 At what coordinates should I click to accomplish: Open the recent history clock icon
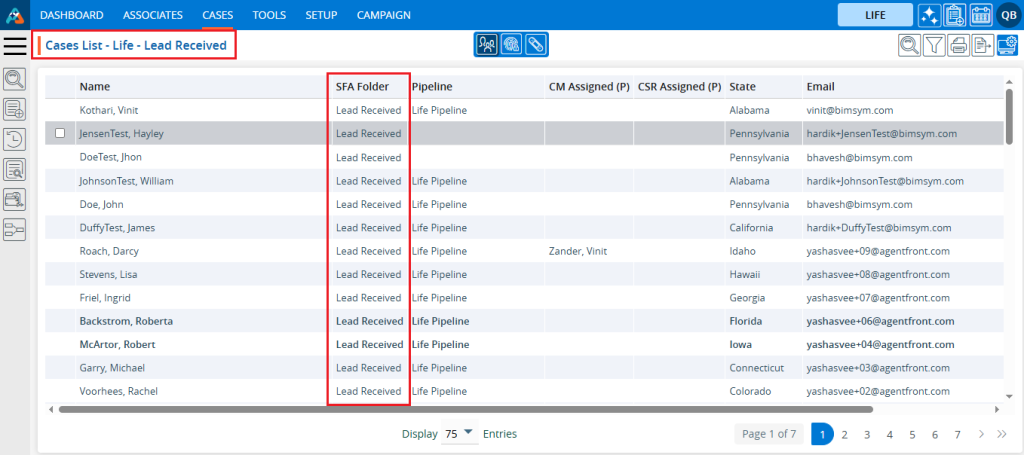[15, 140]
